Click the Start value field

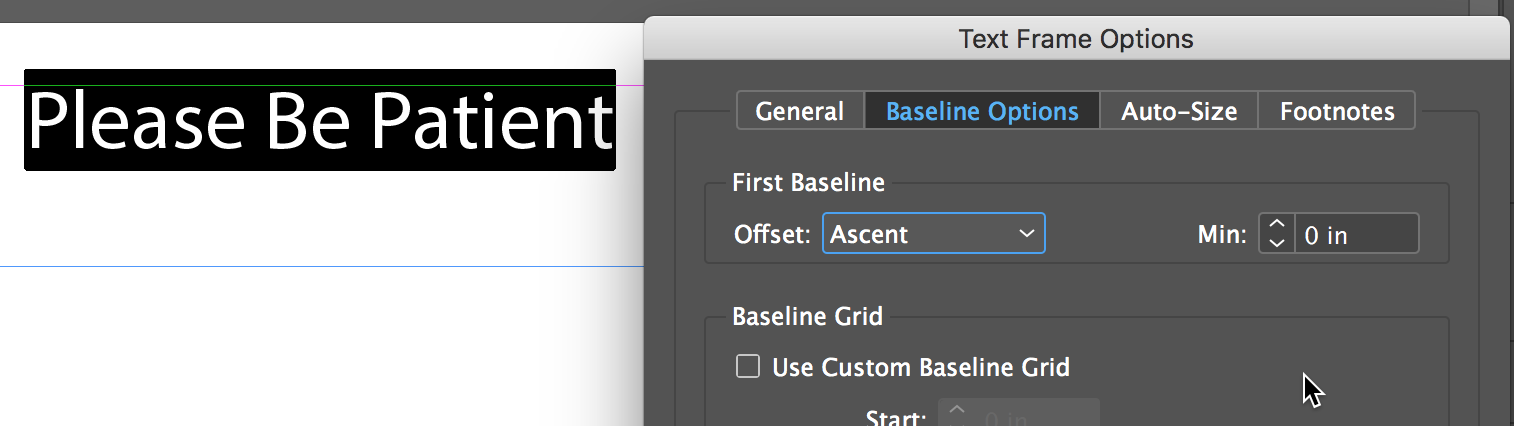(1035, 416)
